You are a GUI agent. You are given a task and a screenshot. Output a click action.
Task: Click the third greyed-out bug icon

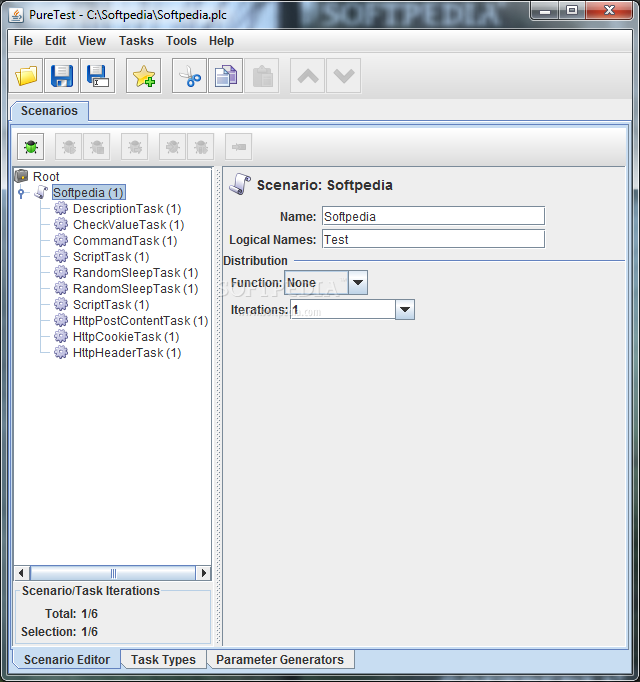click(x=134, y=147)
